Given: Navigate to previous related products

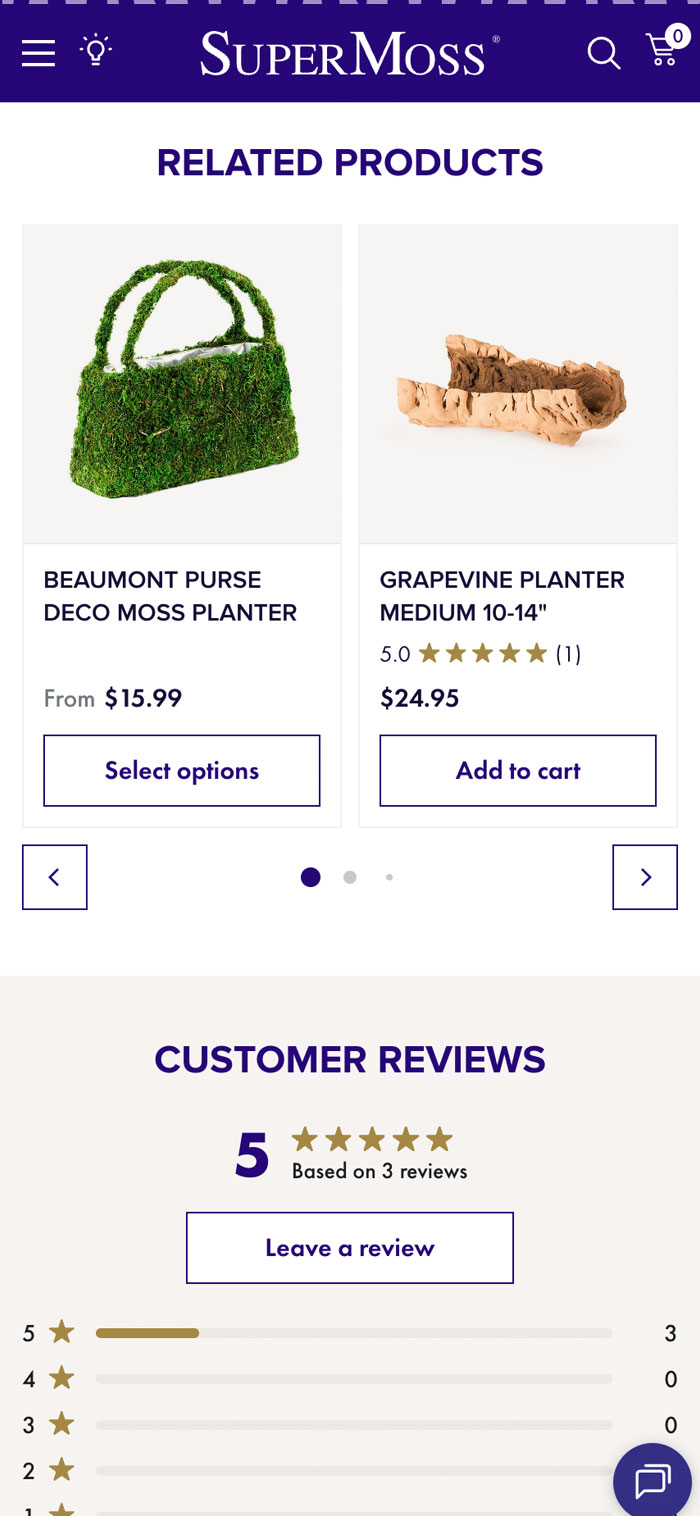Looking at the screenshot, I should pyautogui.click(x=54, y=877).
